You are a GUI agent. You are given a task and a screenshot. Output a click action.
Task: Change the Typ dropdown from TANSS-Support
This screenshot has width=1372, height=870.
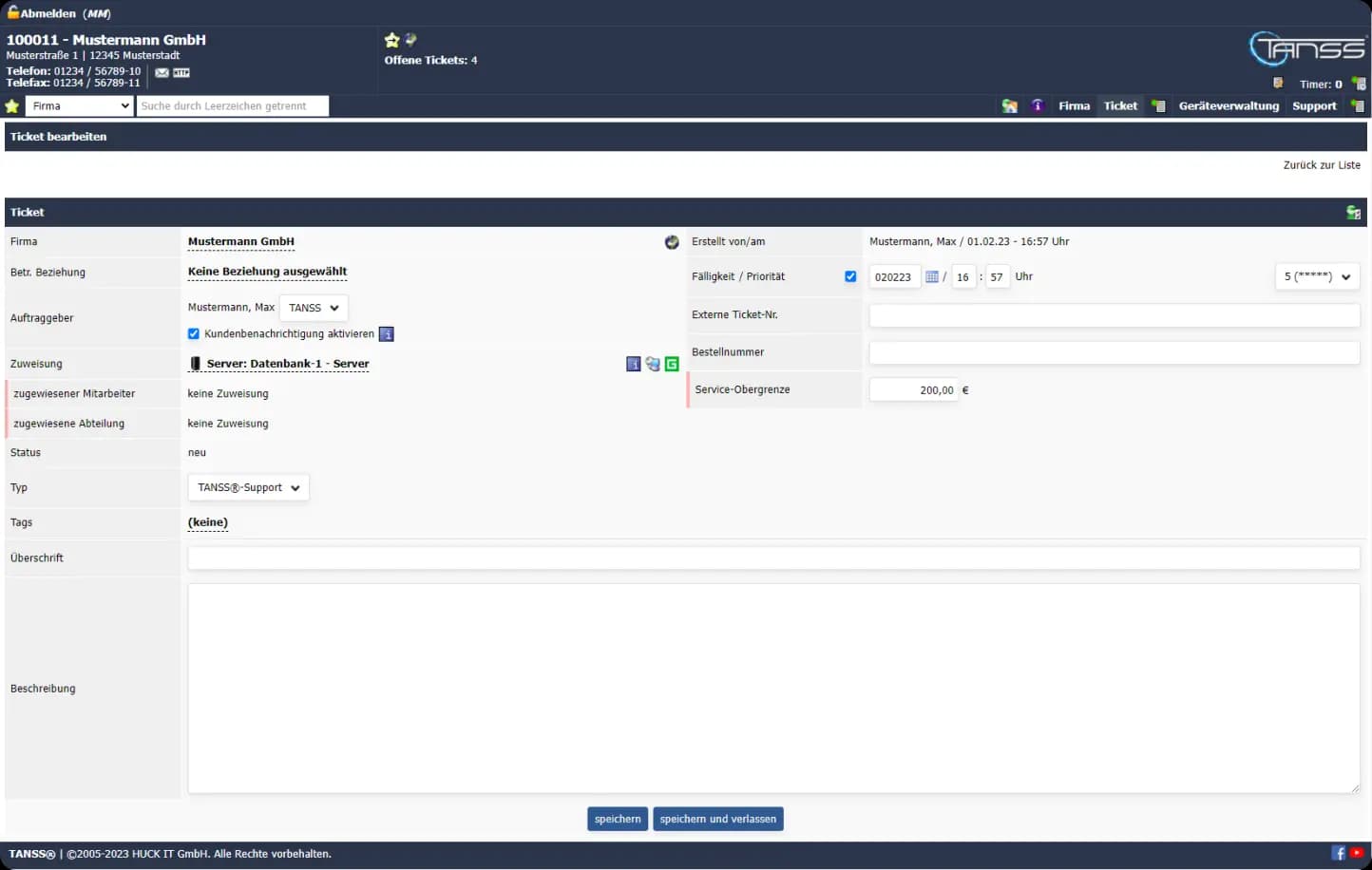coord(248,487)
